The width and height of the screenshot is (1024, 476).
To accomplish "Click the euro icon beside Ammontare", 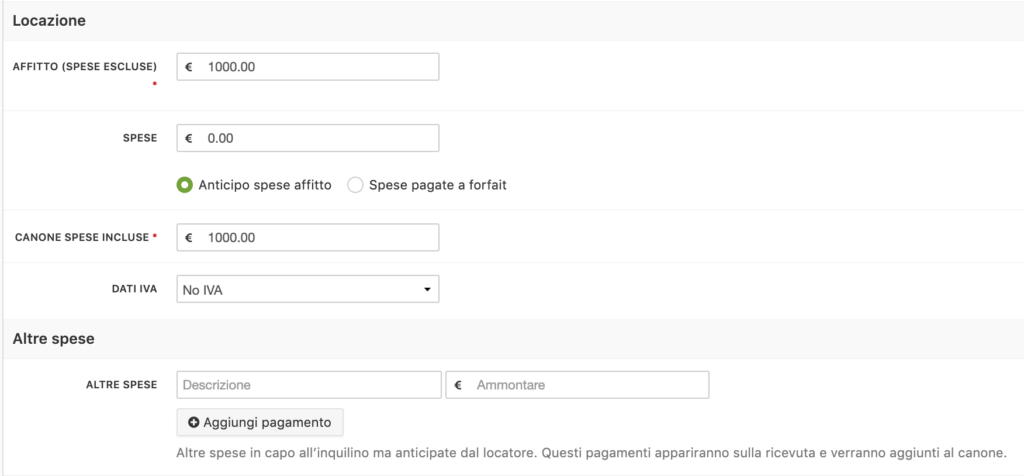I will click(x=458, y=385).
